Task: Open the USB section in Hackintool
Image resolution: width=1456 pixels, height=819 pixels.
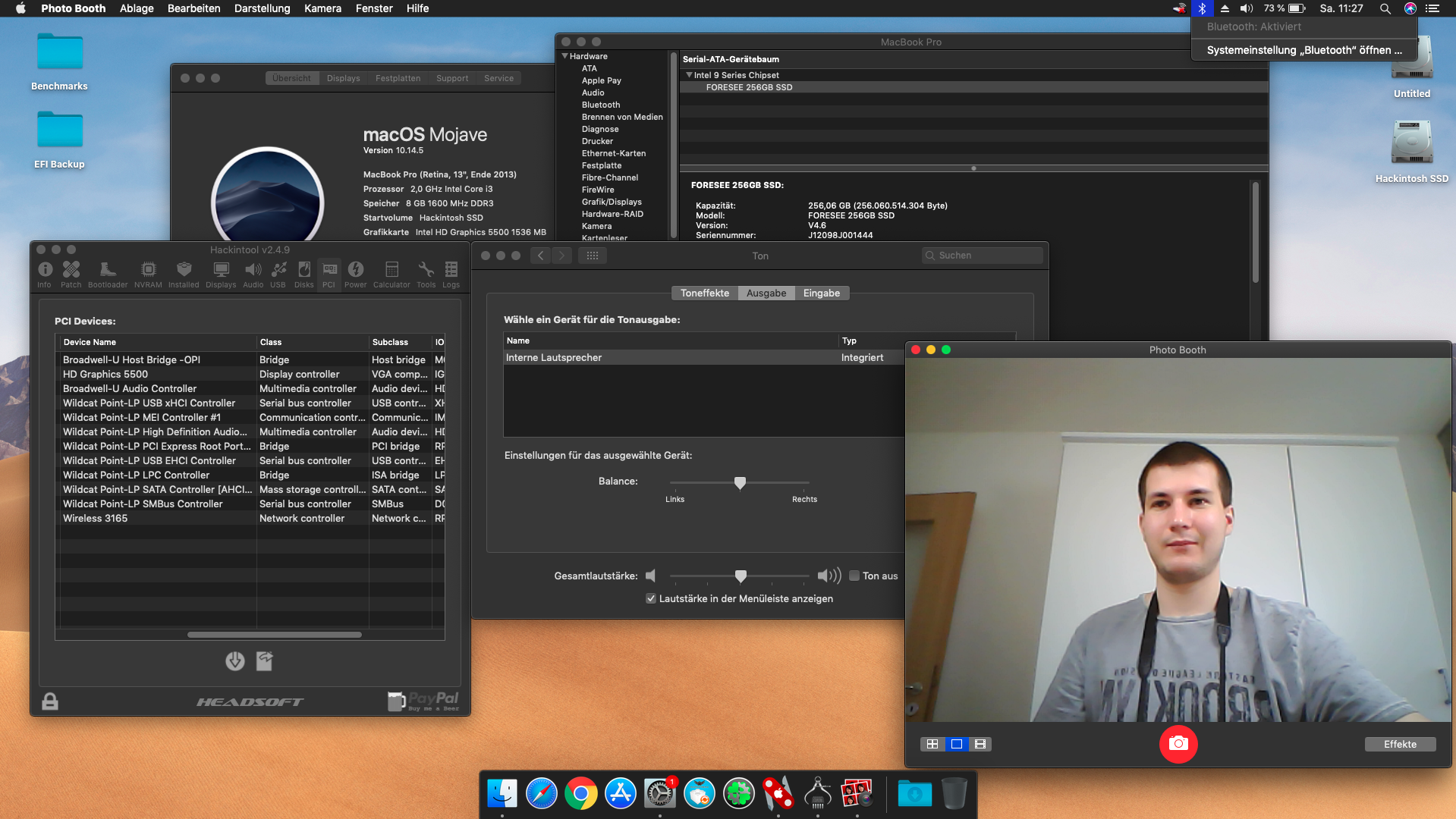Action: (x=278, y=274)
